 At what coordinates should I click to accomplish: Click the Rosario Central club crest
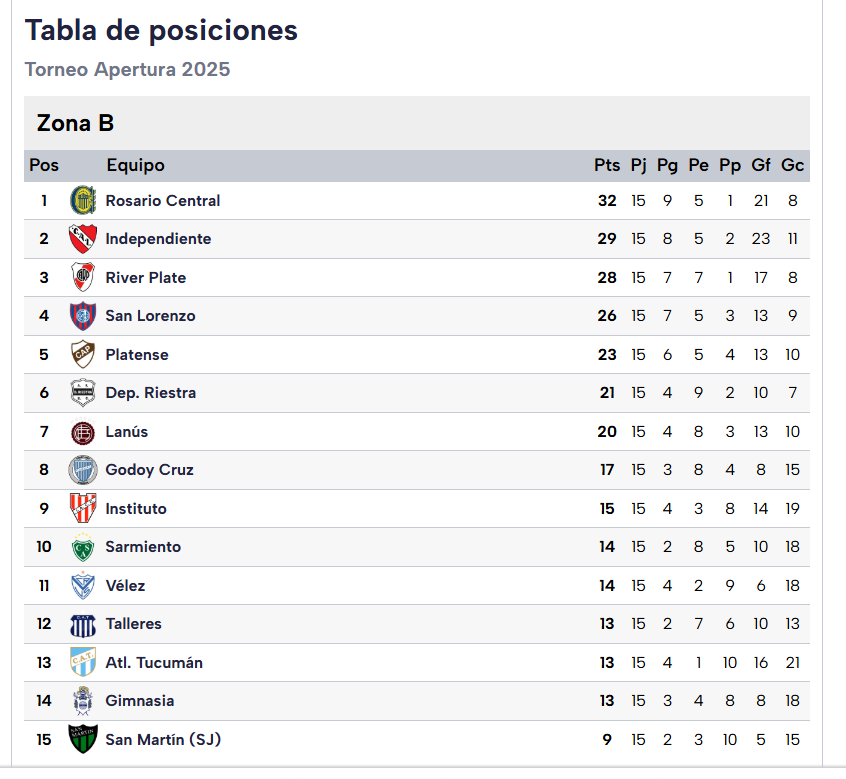point(83,200)
